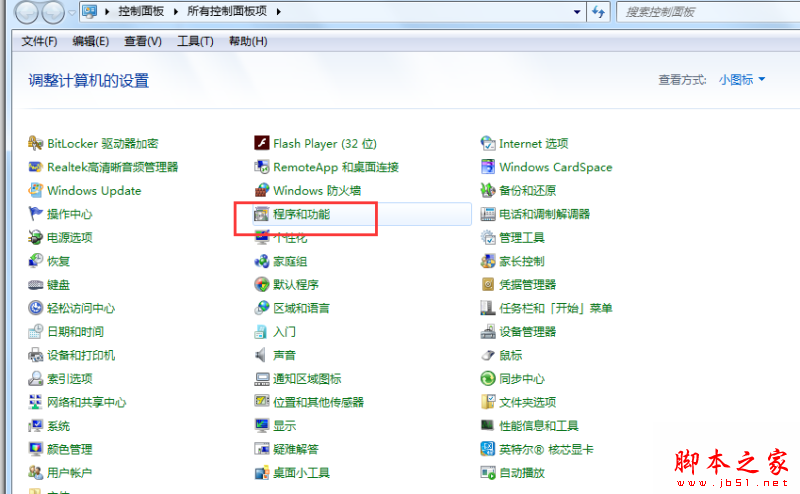Screen dimensions: 800x494
Task: Open the 操作中心 flag icon
Action: coord(35,214)
